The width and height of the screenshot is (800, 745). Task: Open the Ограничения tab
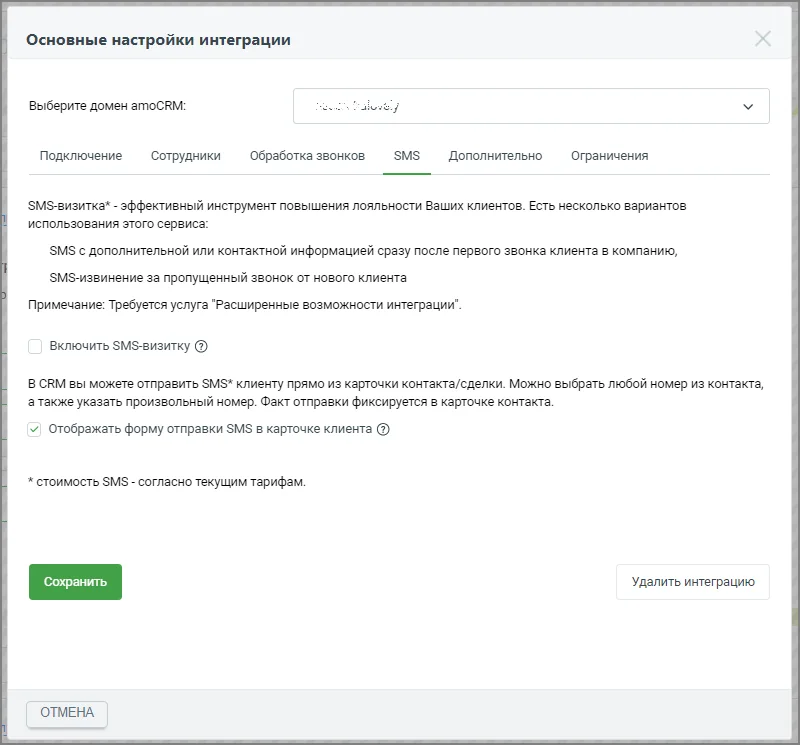[610, 156]
